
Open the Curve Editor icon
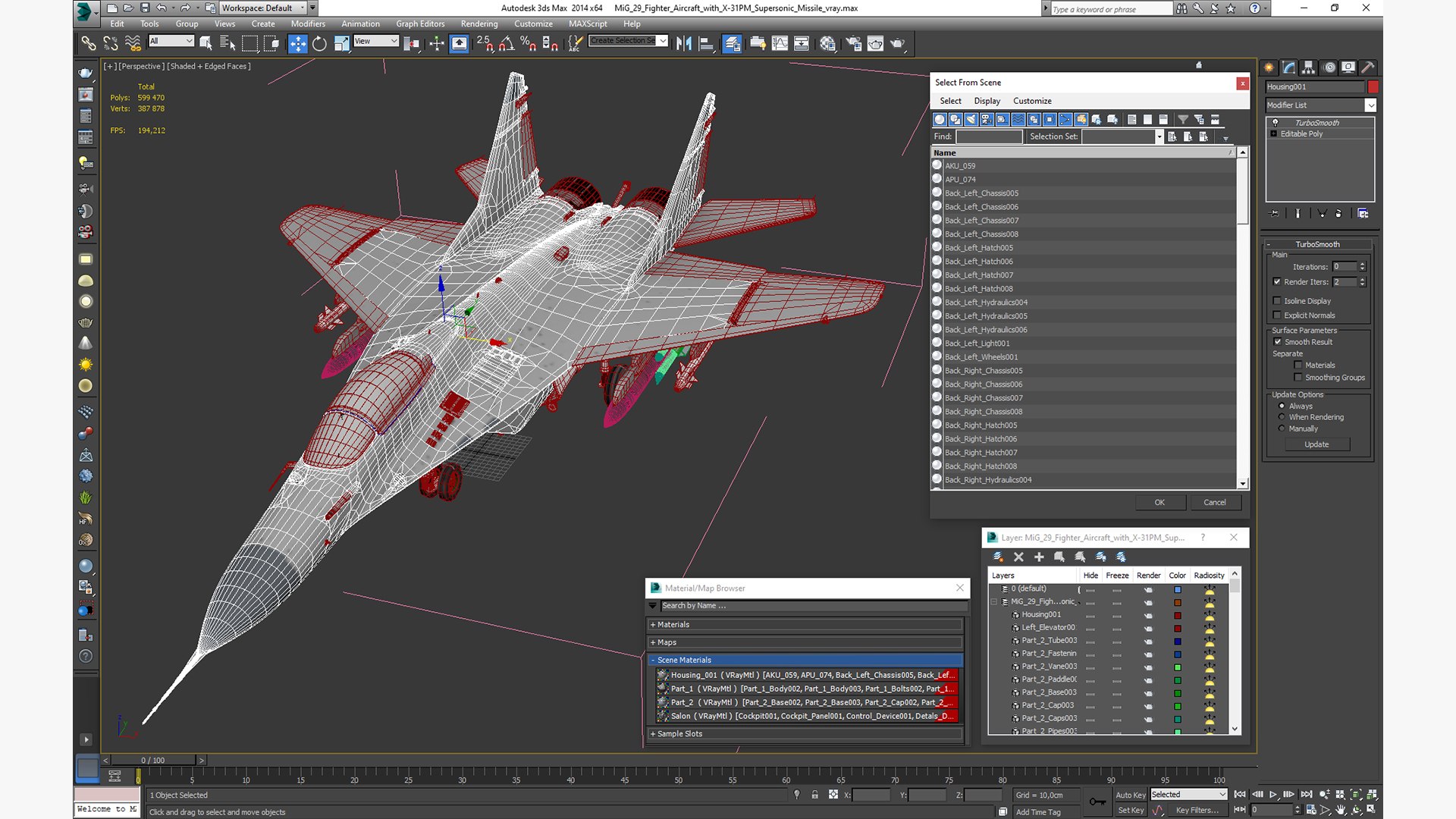coord(780,43)
